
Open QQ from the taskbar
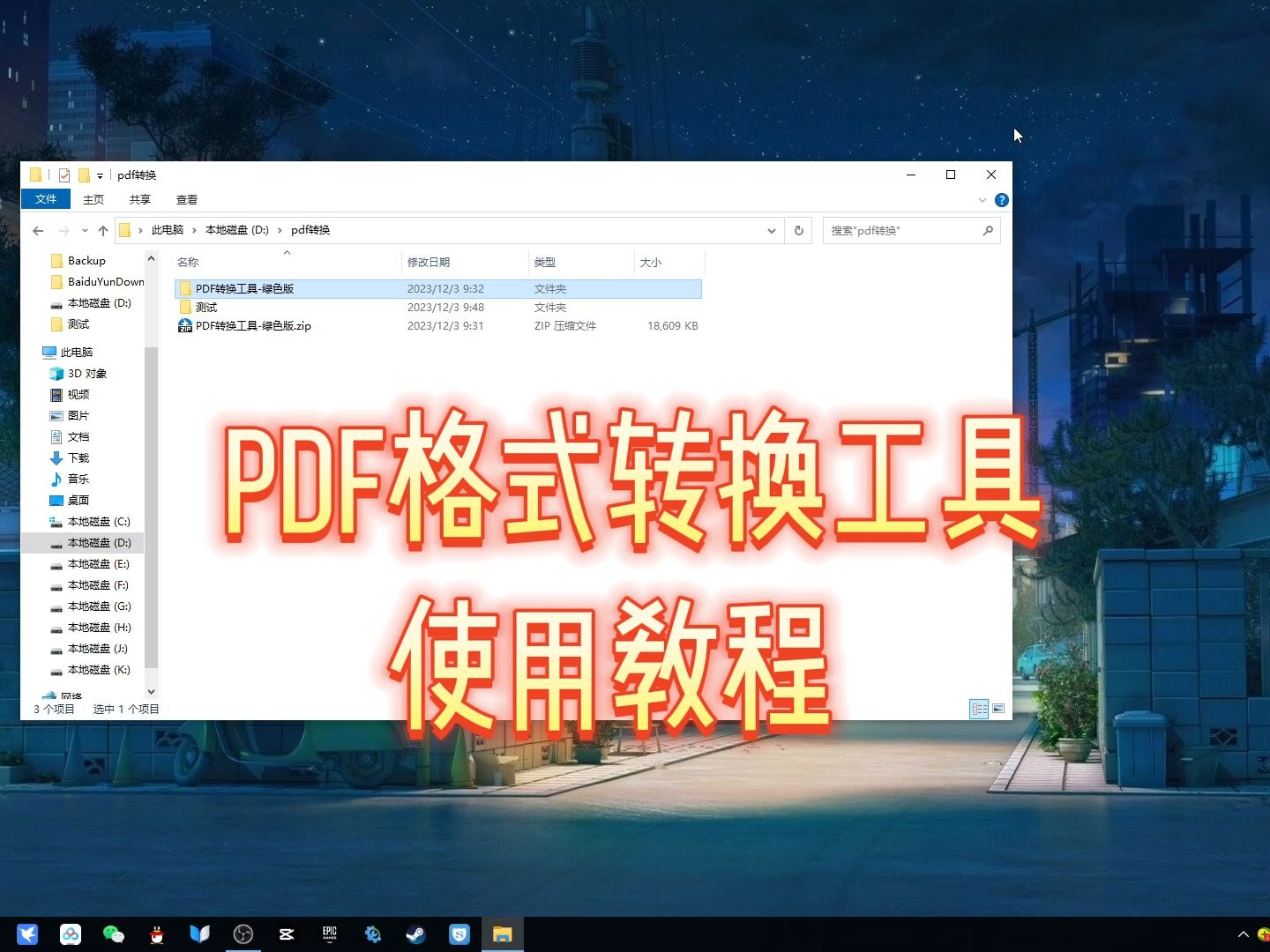coord(157,933)
